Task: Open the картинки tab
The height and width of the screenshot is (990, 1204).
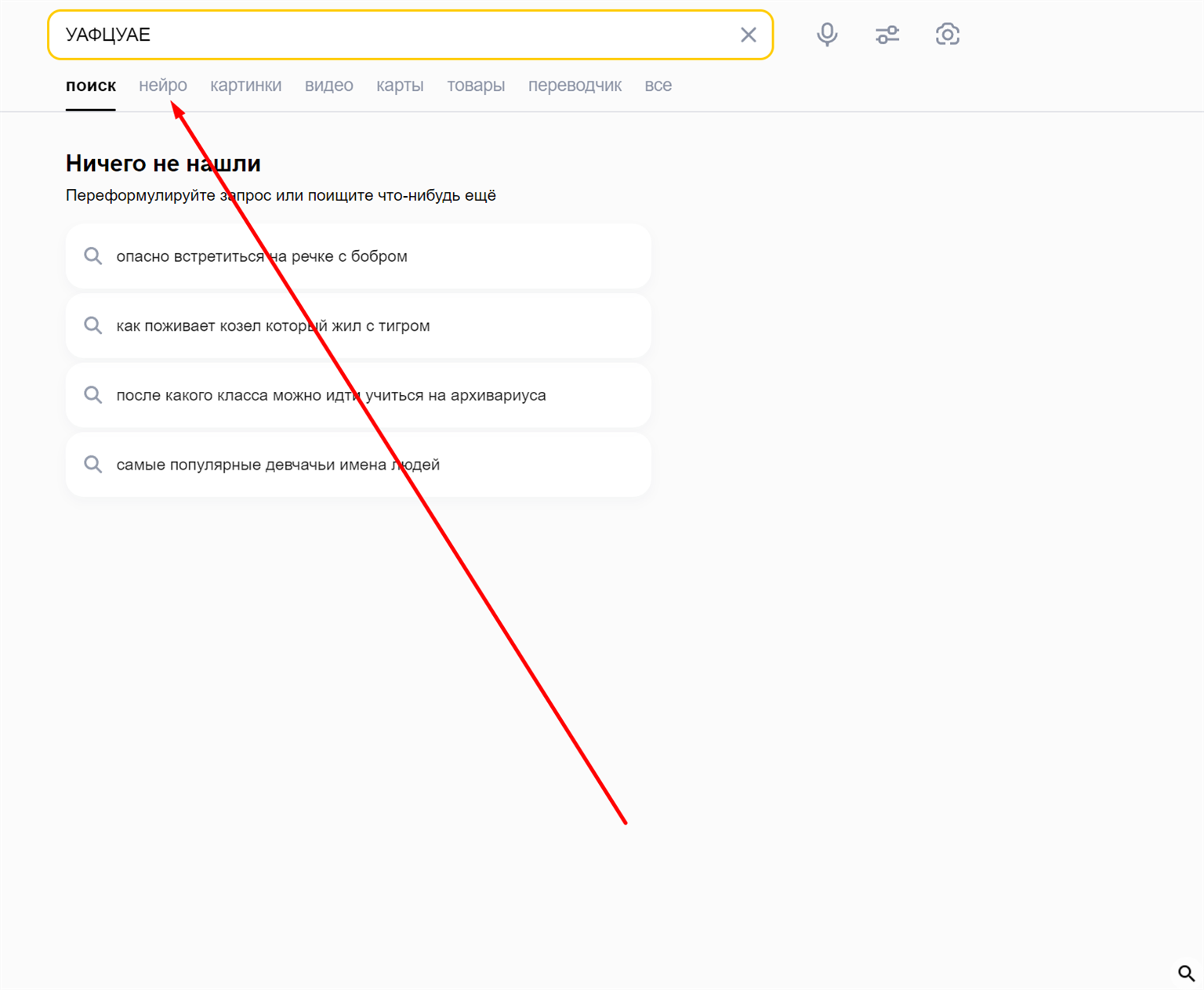Action: 245,85
